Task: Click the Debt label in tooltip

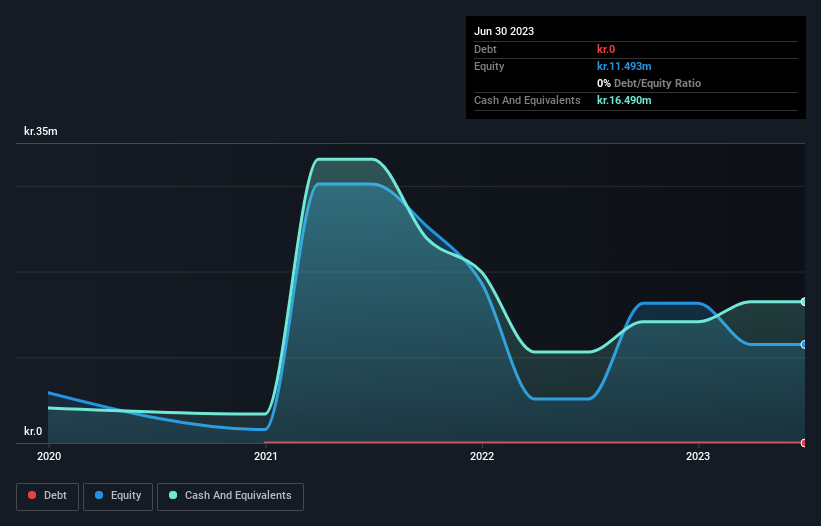Action: (485, 49)
